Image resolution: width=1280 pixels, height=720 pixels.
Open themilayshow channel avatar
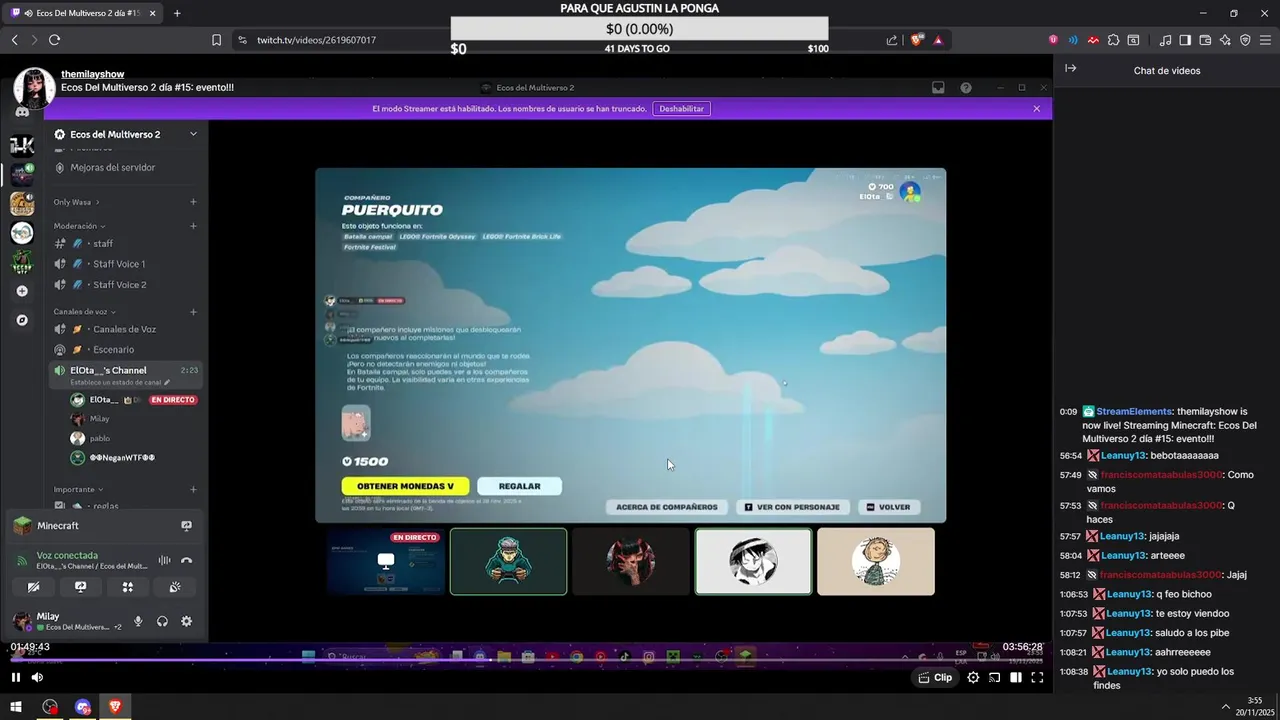pyautogui.click(x=33, y=88)
